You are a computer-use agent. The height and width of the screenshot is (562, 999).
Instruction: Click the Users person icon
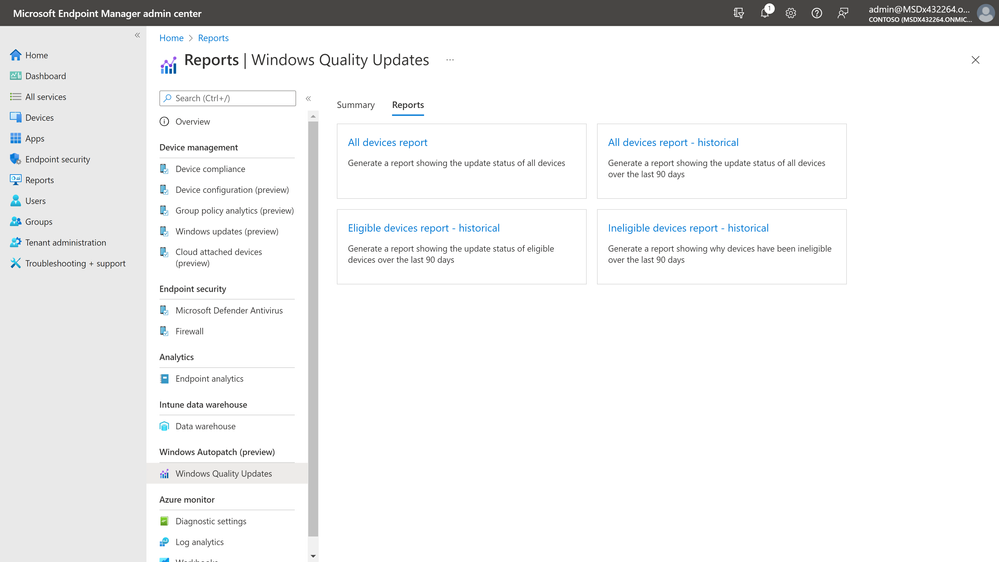click(15, 201)
